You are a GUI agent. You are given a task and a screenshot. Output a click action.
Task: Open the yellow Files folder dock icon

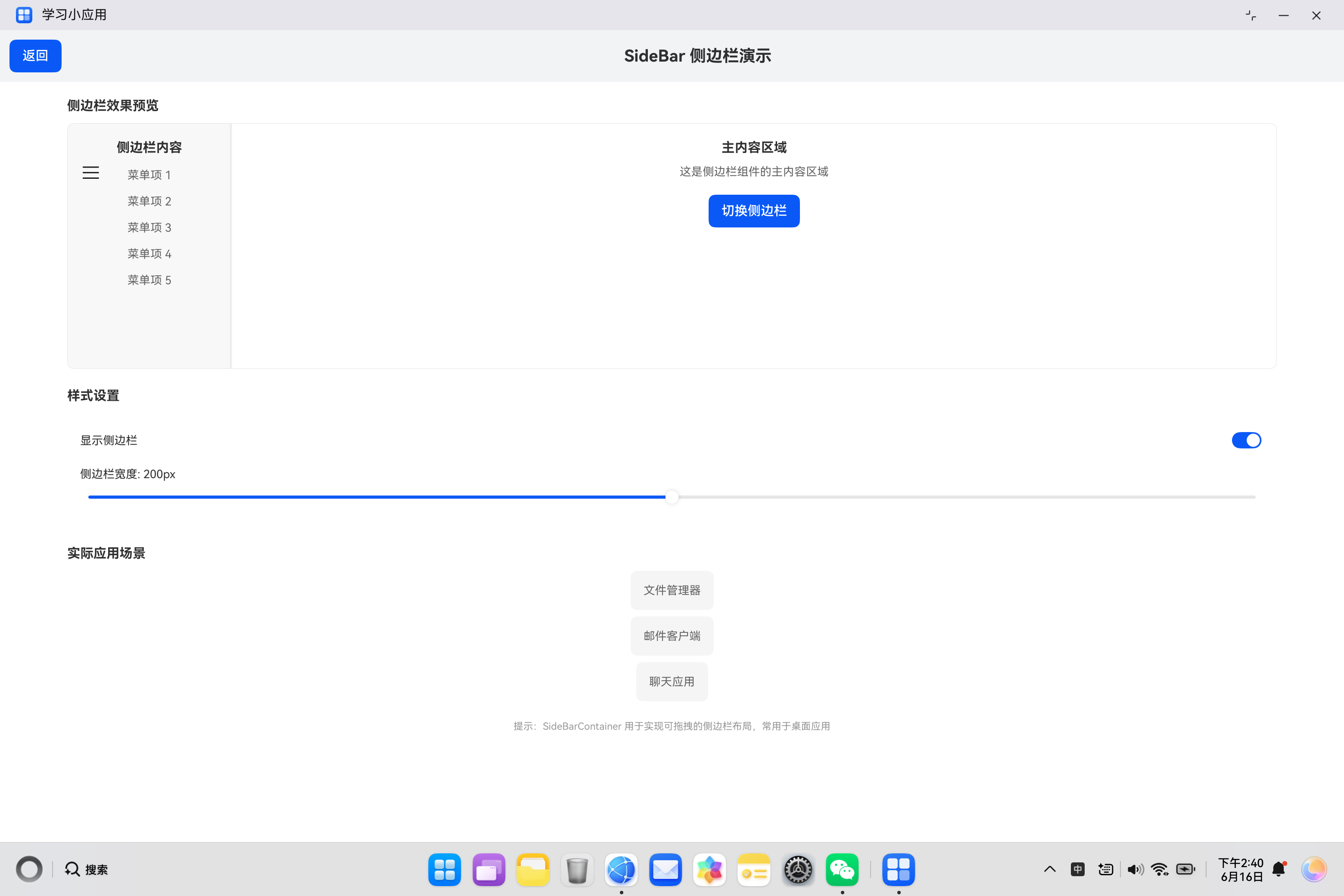tap(532, 870)
